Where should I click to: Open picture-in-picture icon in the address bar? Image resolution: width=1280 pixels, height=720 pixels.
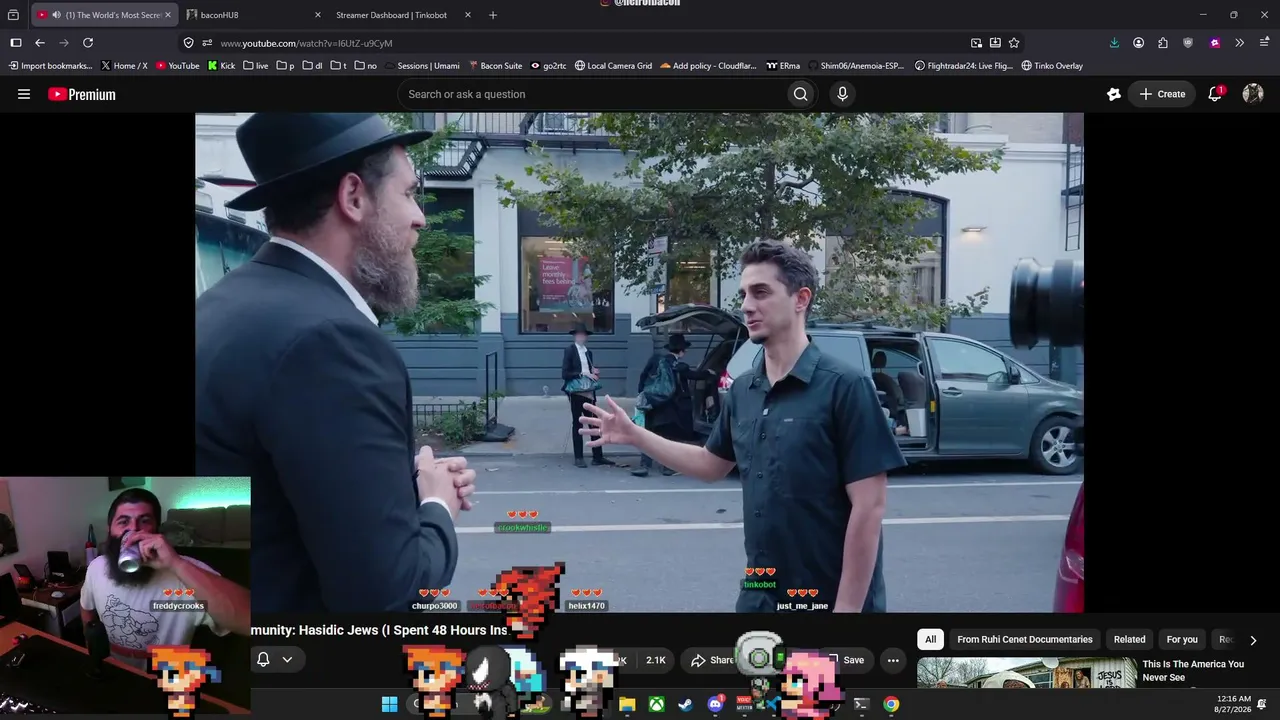(976, 43)
